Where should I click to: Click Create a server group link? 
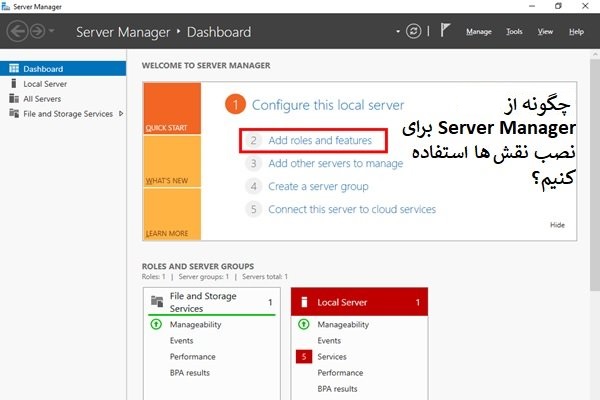point(318,186)
